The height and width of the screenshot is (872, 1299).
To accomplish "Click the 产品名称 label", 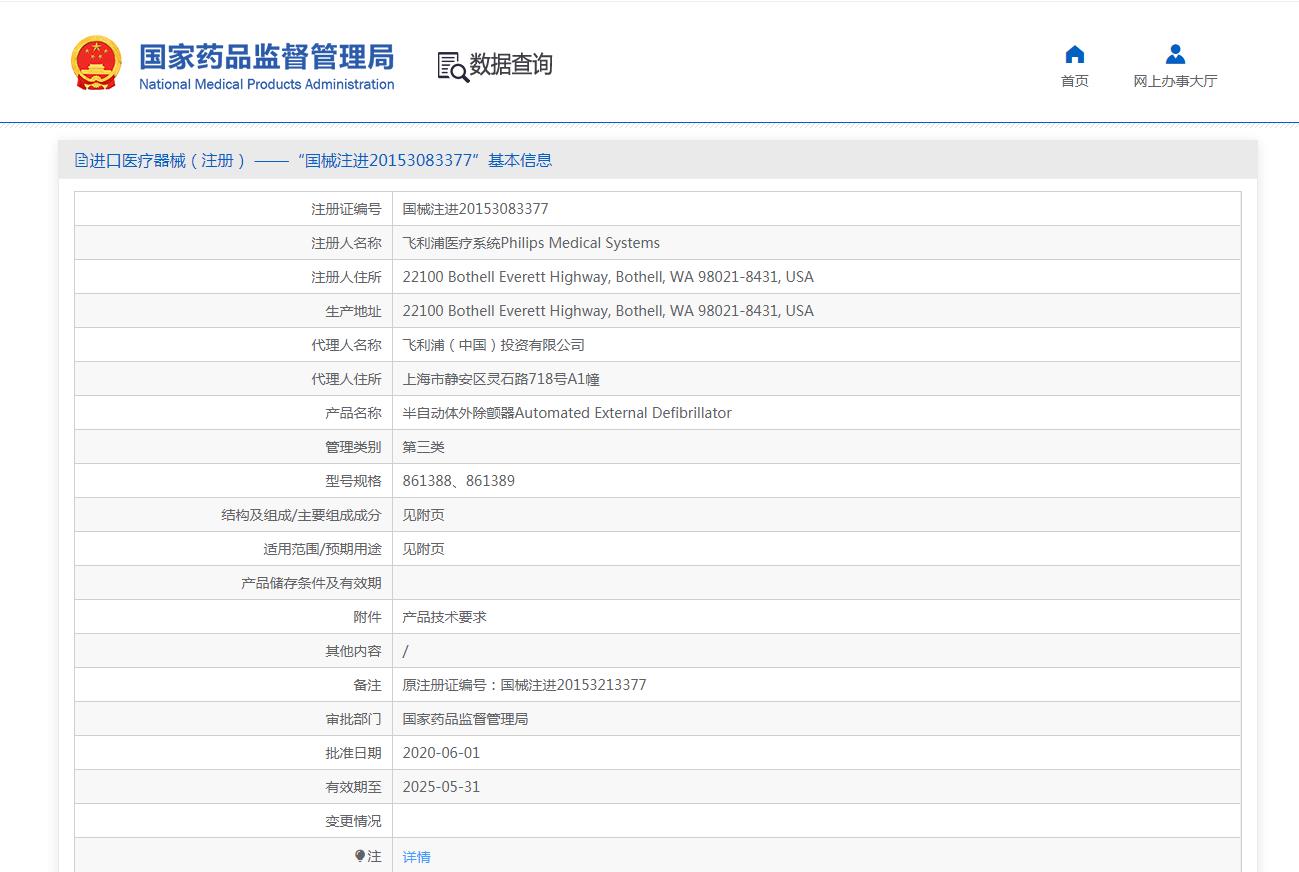I will point(353,413).
